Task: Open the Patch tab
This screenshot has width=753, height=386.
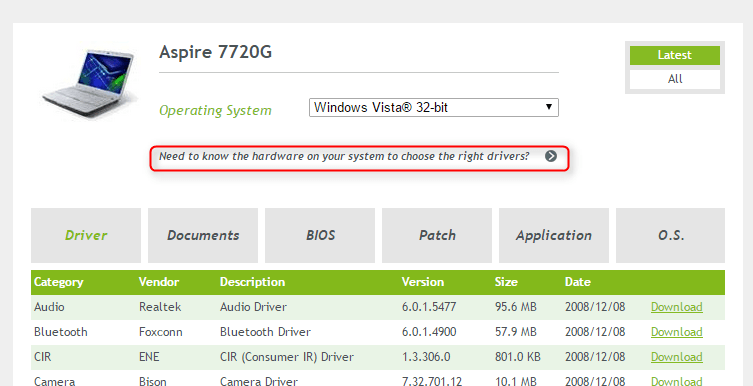Action: pyautogui.click(x=437, y=235)
